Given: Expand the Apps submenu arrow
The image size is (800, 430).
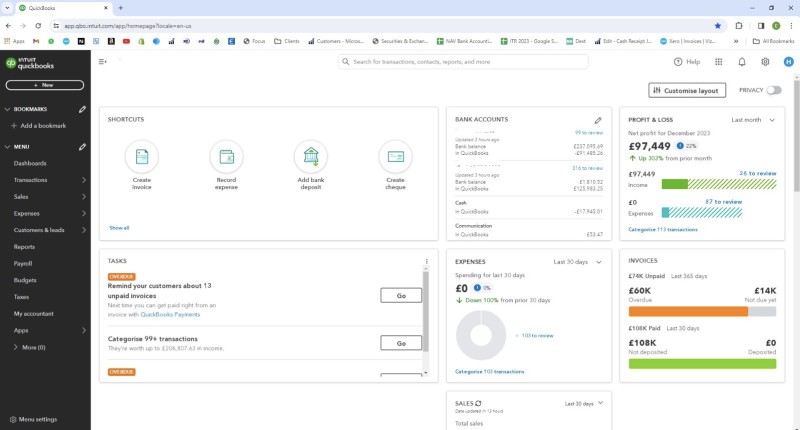Looking at the screenshot, I should [x=84, y=331].
